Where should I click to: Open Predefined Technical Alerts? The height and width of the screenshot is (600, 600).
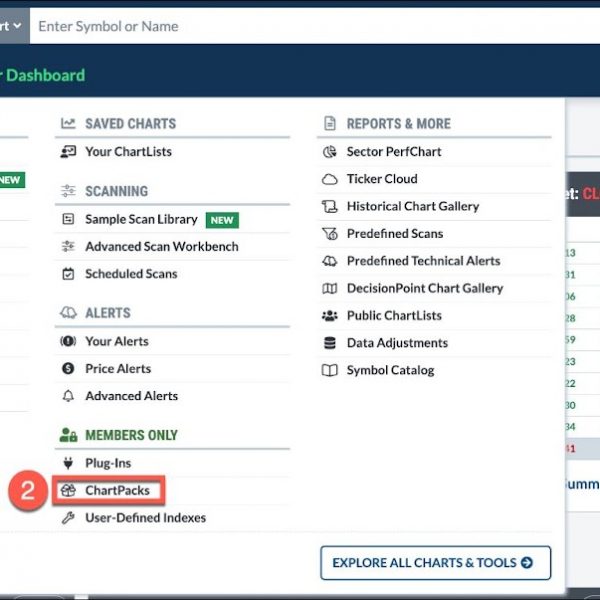coord(424,261)
